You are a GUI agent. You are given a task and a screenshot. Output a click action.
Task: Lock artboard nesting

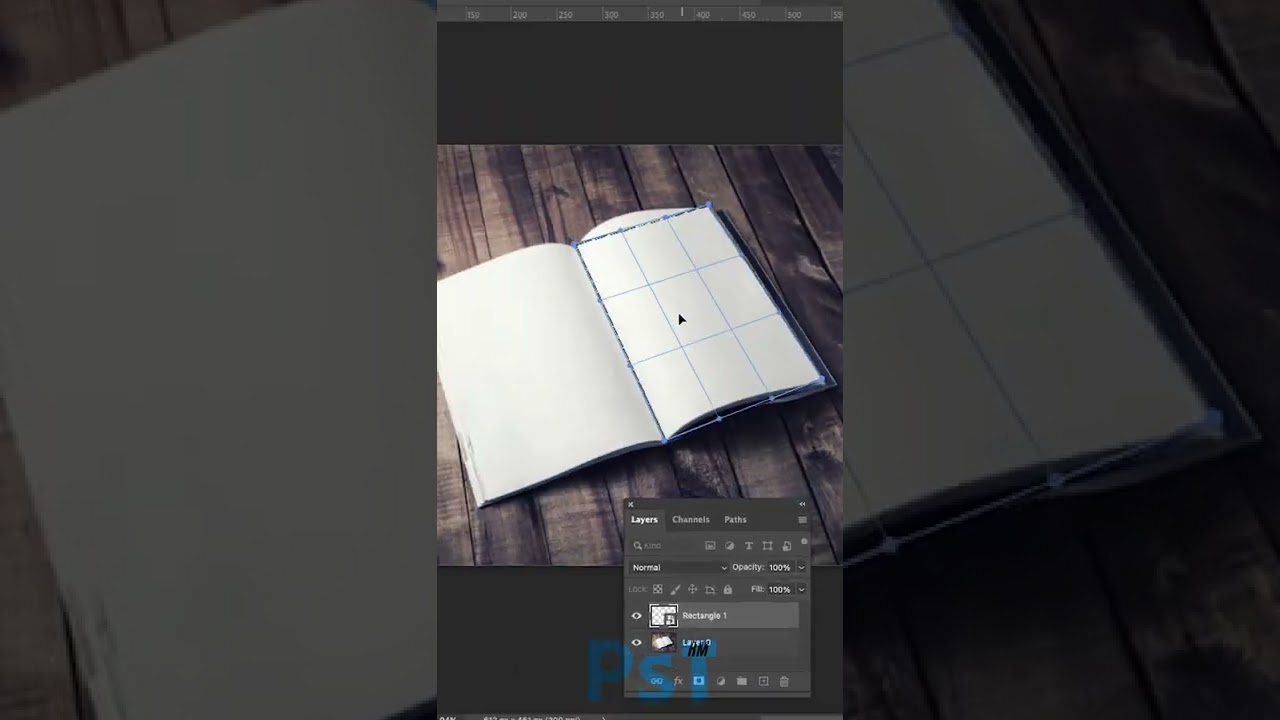[710, 590]
